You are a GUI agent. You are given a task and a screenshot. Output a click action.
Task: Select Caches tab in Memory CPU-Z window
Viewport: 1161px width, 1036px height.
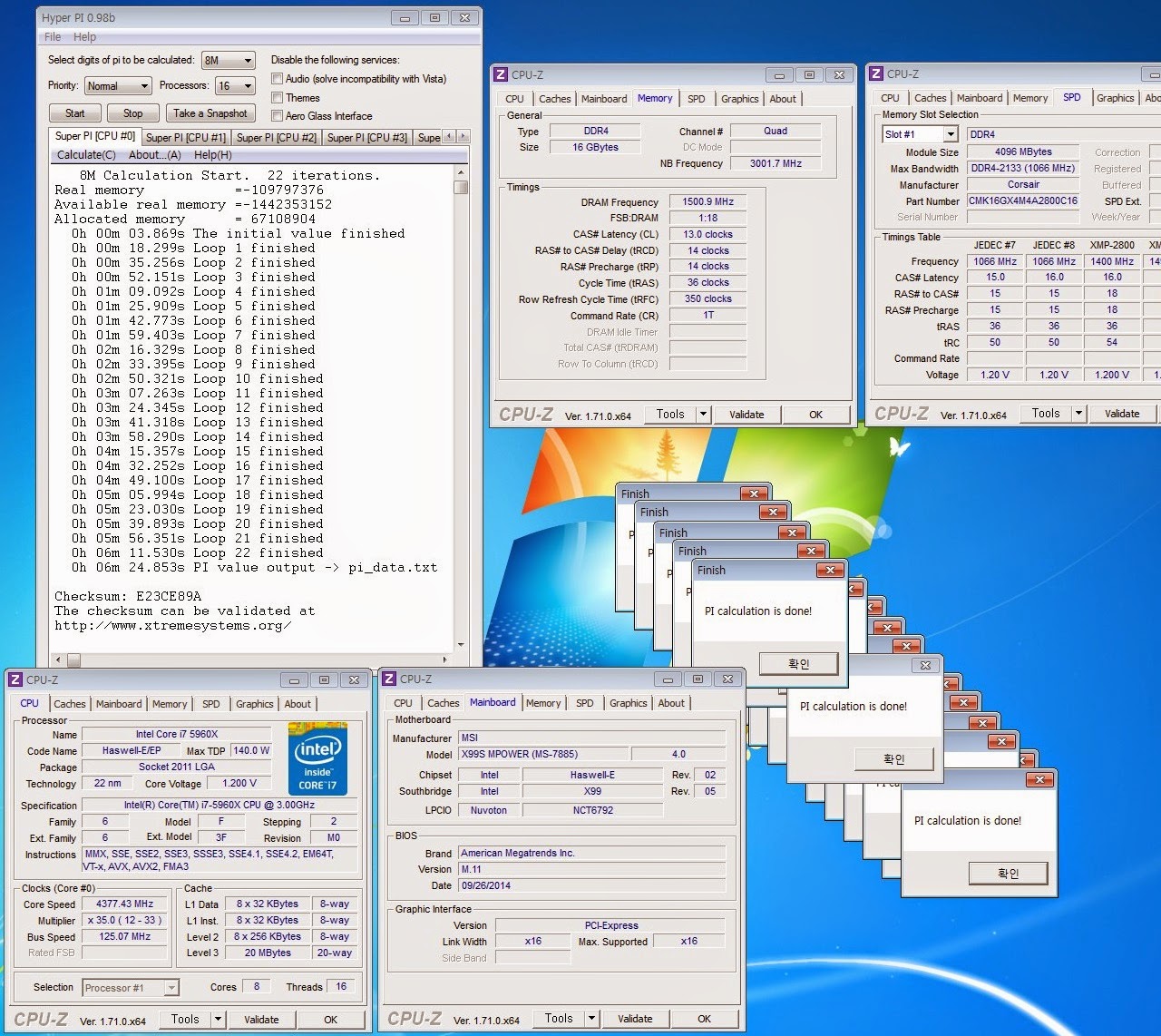tap(554, 99)
